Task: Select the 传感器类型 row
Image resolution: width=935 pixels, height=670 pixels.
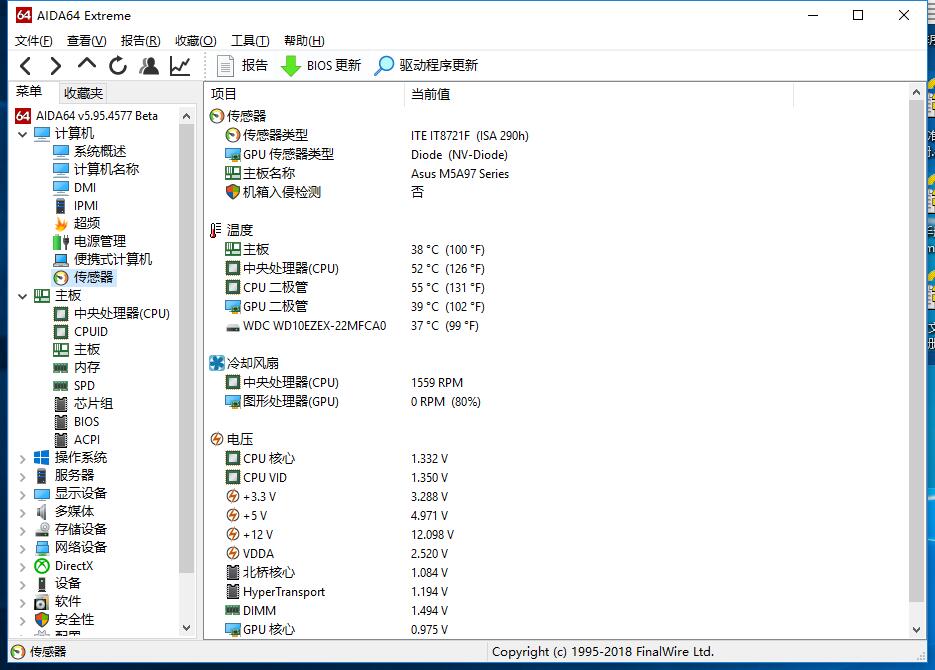Action: point(377,135)
